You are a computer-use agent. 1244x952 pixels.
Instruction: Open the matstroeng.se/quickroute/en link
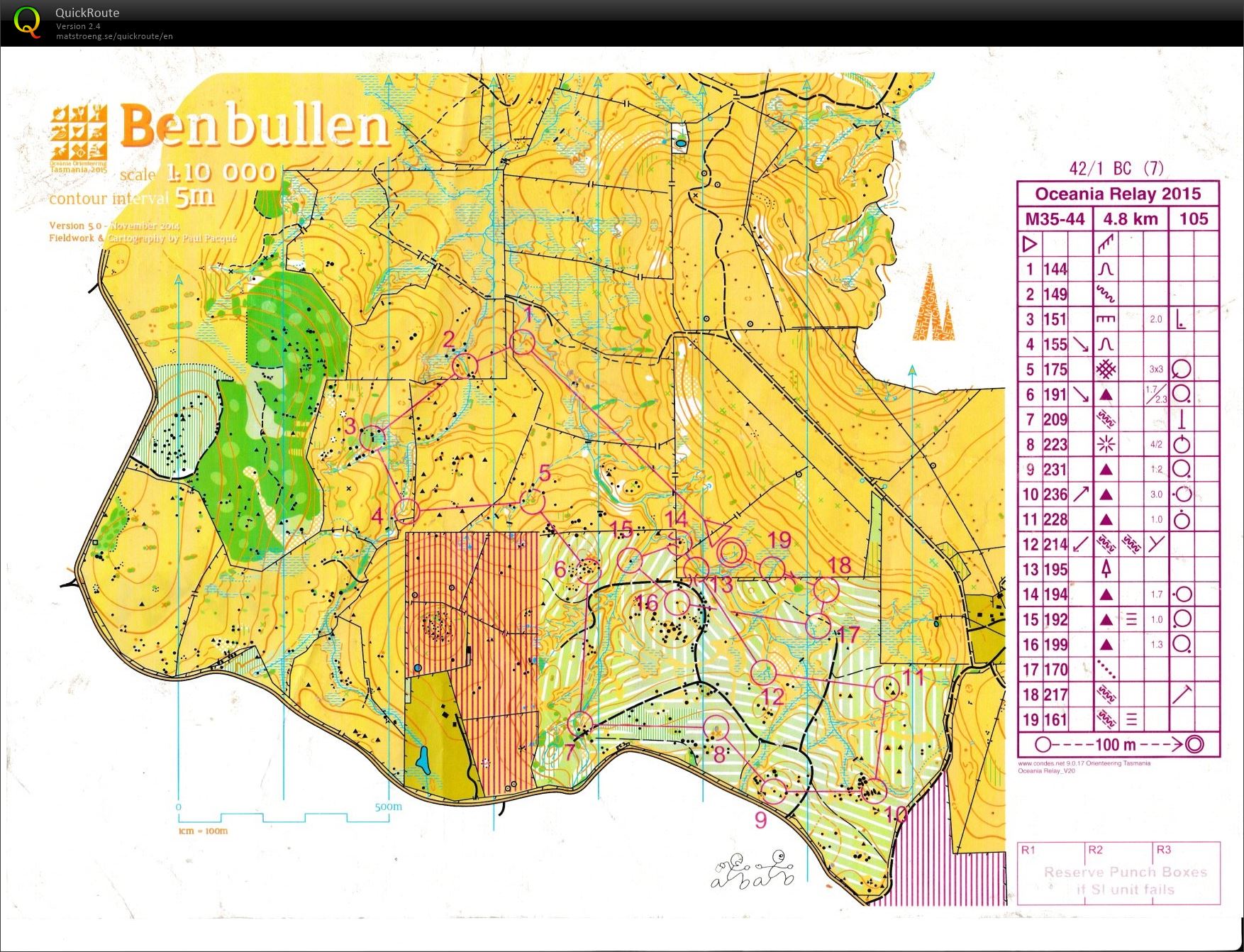114,36
